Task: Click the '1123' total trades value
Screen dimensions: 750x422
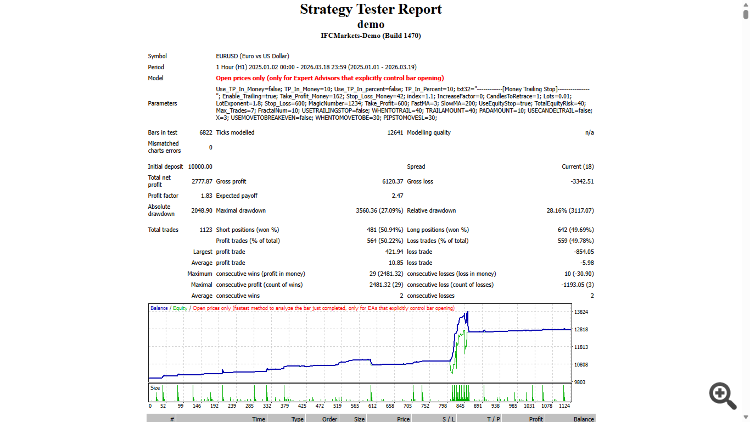Action: point(206,230)
